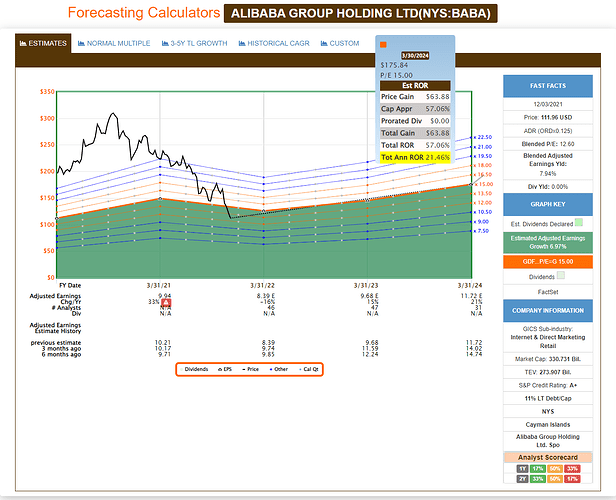Click the x 9.00 P/E multiple label
The image size is (616, 500).
481,222
